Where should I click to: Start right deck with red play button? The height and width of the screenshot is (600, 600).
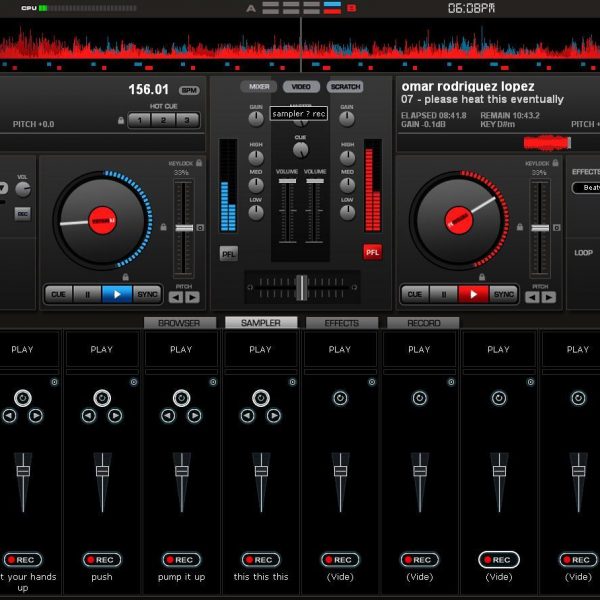pos(473,294)
